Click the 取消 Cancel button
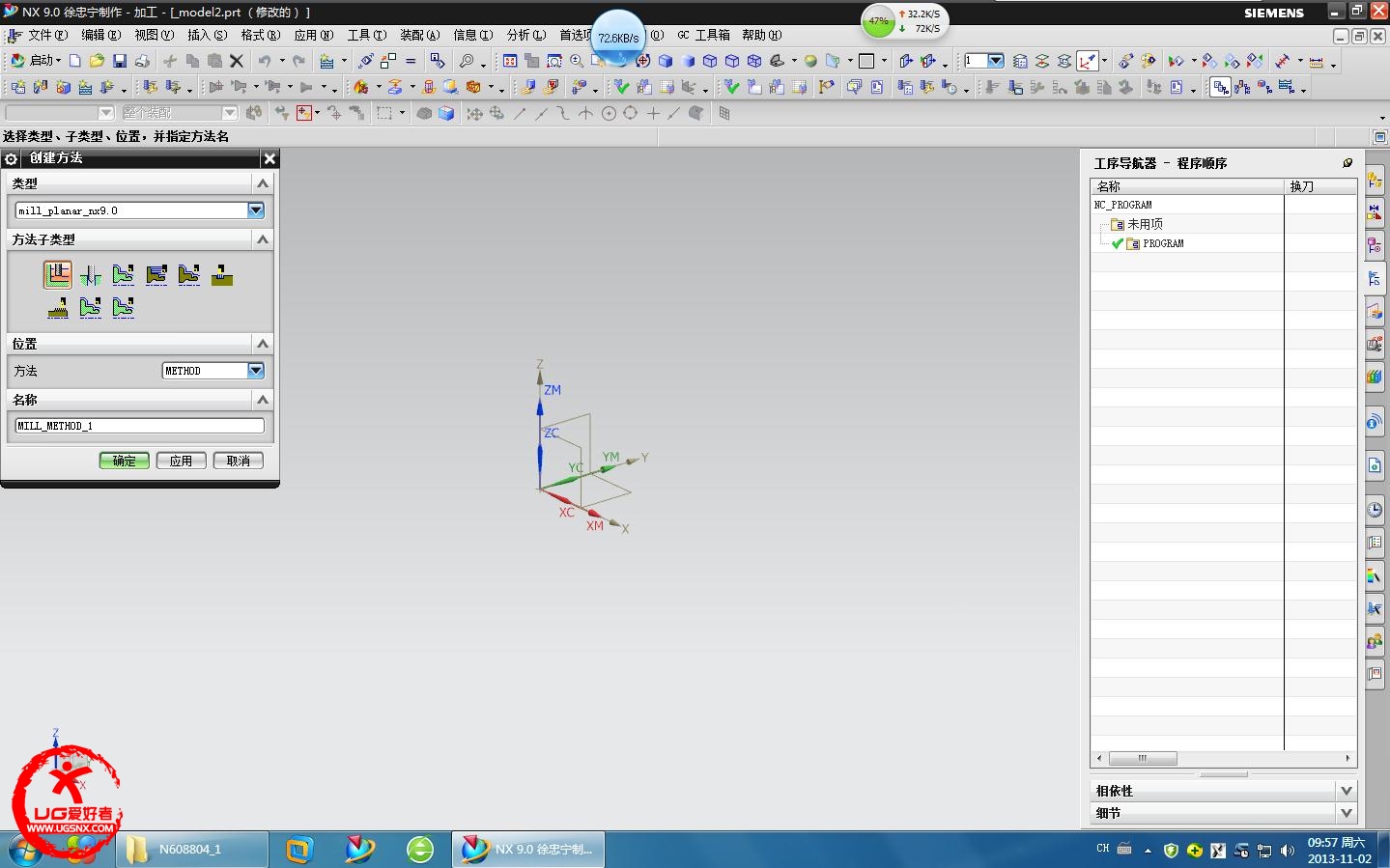This screenshot has width=1390, height=868. tap(239, 461)
